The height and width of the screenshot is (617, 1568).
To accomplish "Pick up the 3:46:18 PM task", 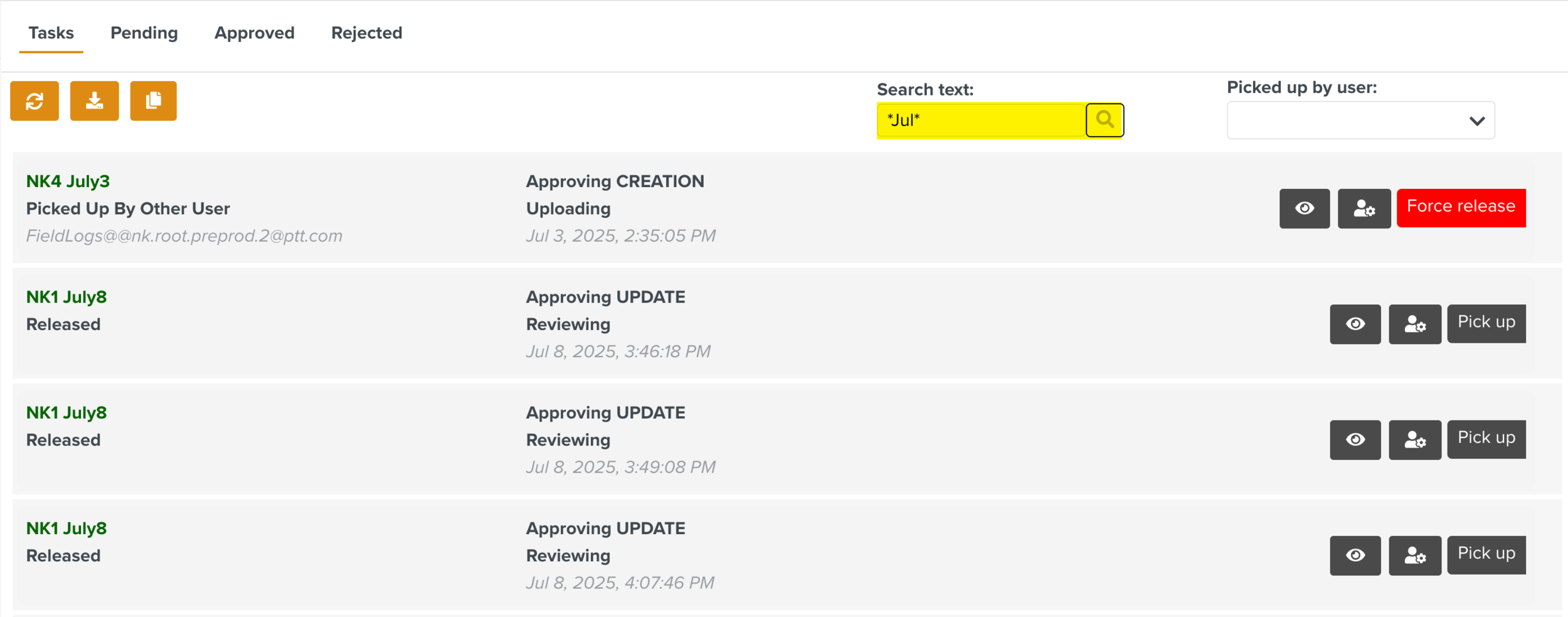I will pyautogui.click(x=1486, y=323).
